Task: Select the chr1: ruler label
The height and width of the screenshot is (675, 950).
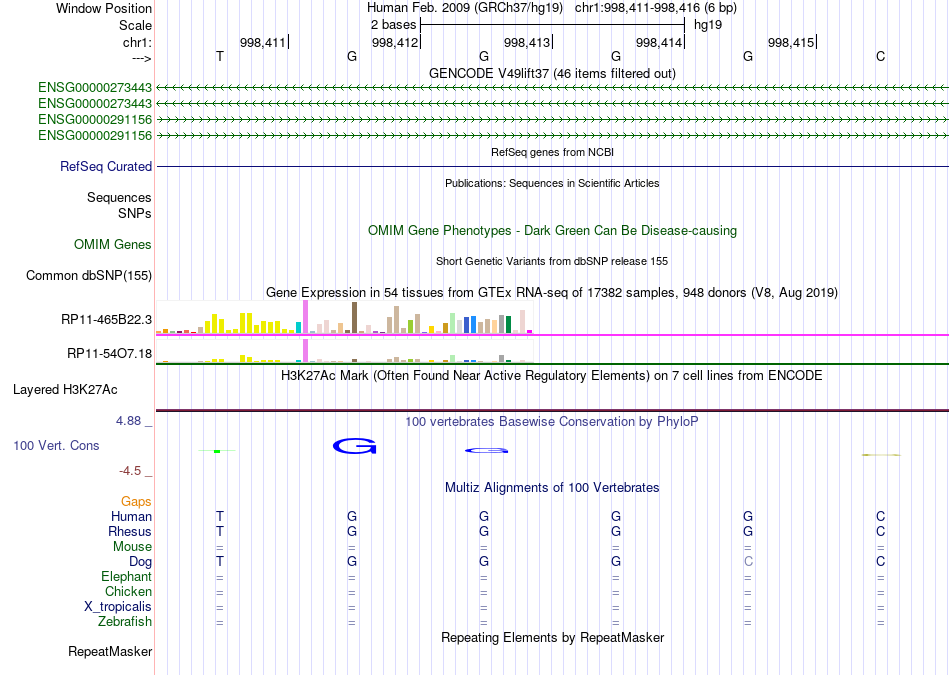Action: (137, 42)
